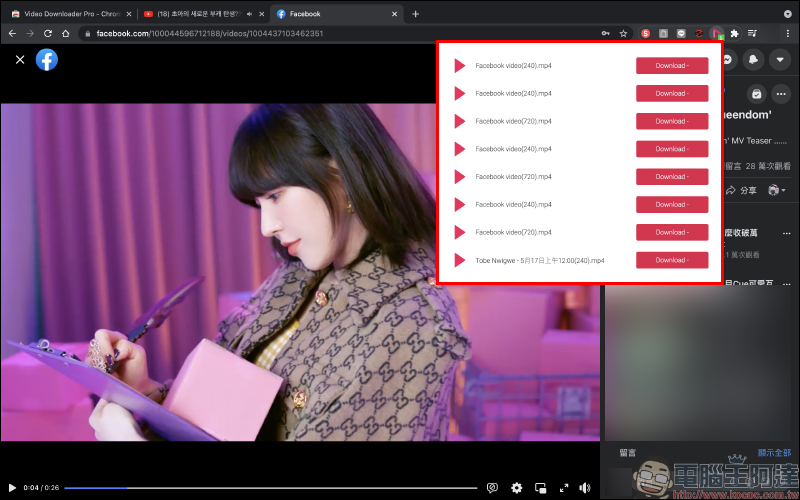Mute the YouTube tab speaker icon
Image resolution: width=800 pixels, height=500 pixels.
(249, 14)
